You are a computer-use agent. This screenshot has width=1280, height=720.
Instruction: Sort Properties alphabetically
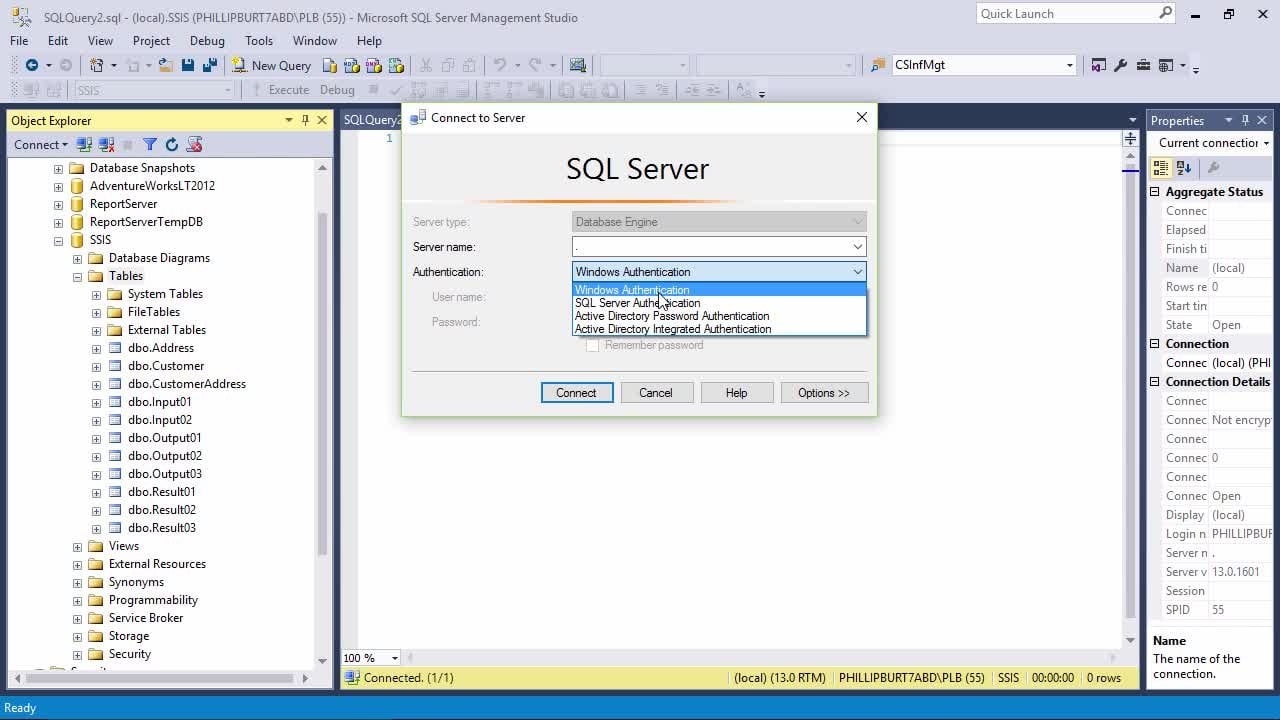click(1184, 168)
